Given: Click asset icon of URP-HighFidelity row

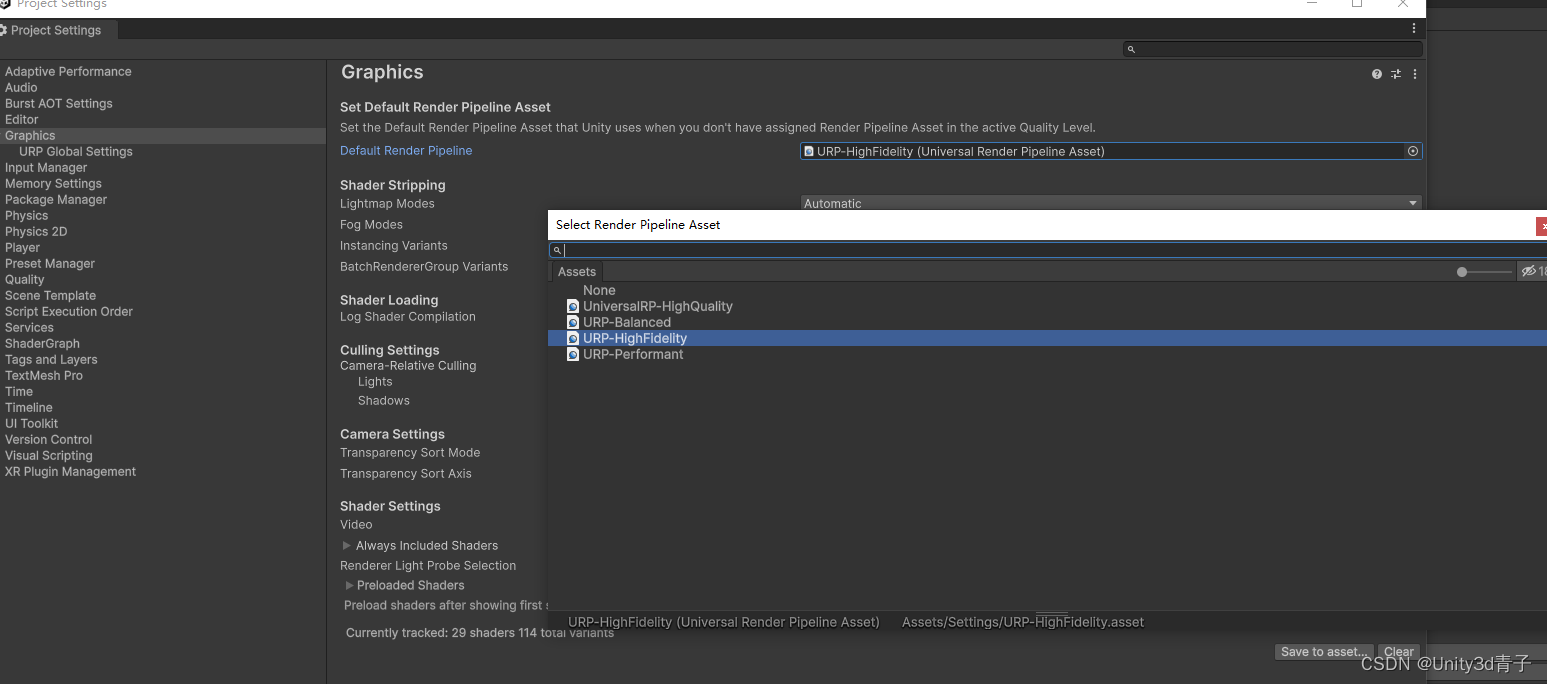Looking at the screenshot, I should pyautogui.click(x=573, y=338).
